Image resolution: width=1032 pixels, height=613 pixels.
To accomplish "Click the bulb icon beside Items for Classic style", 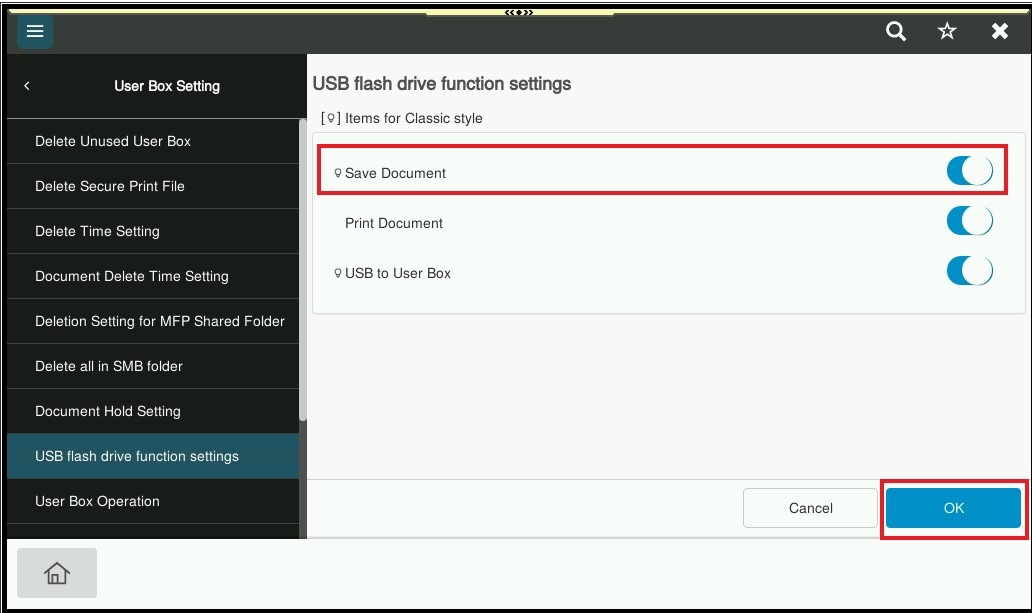I will pyautogui.click(x=330, y=118).
